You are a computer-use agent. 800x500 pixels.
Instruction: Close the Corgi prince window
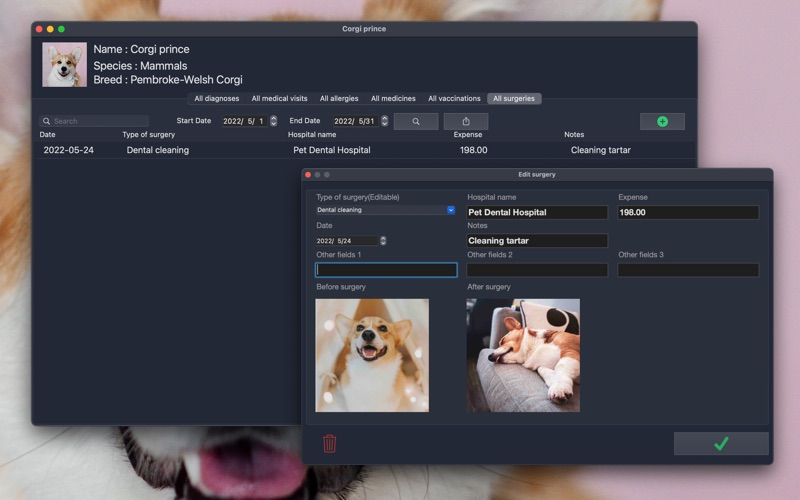[39, 29]
